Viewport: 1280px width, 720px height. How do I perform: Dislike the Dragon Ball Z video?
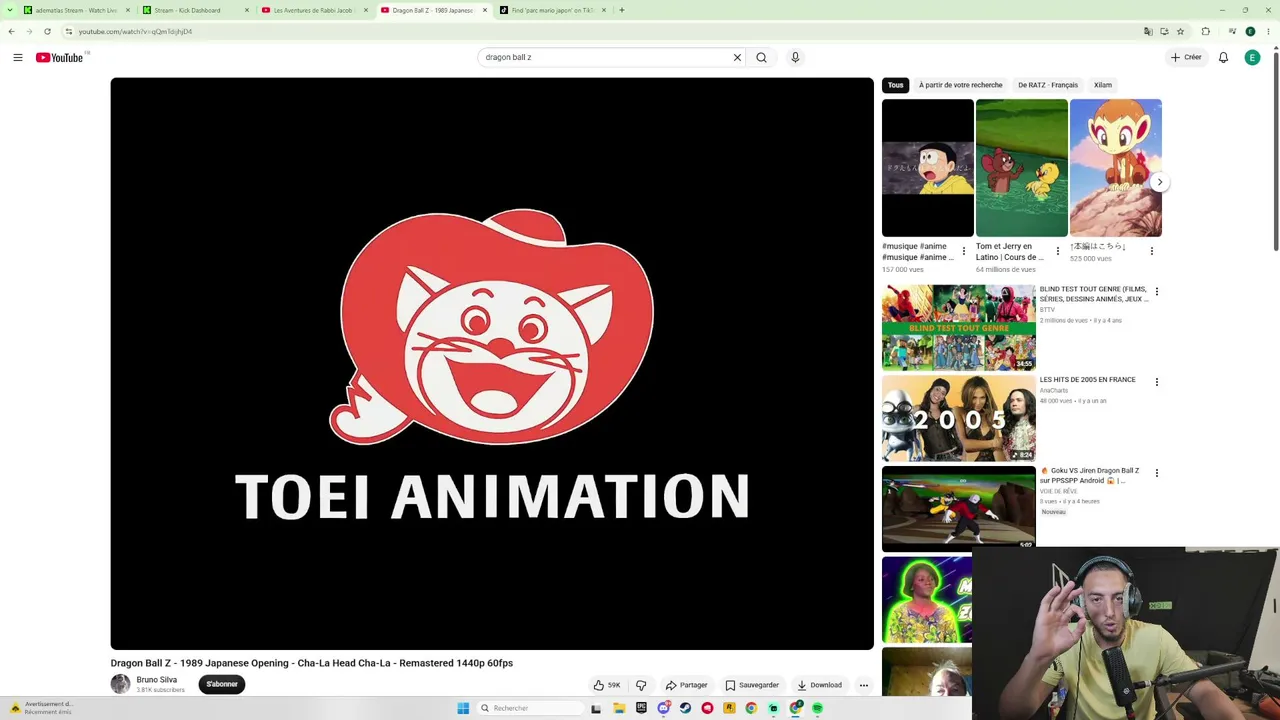tap(641, 685)
